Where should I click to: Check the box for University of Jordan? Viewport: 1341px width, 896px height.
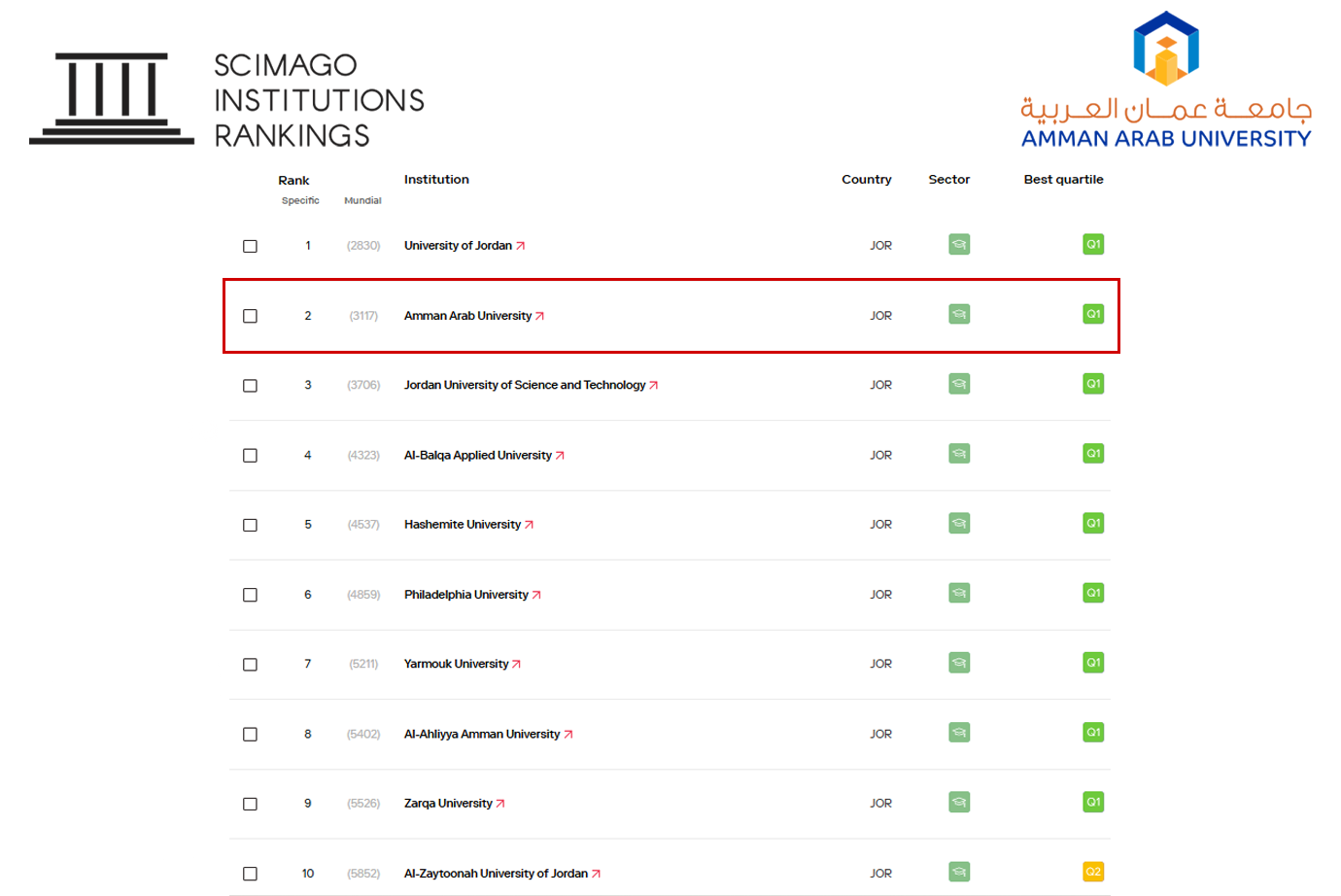coord(250,246)
